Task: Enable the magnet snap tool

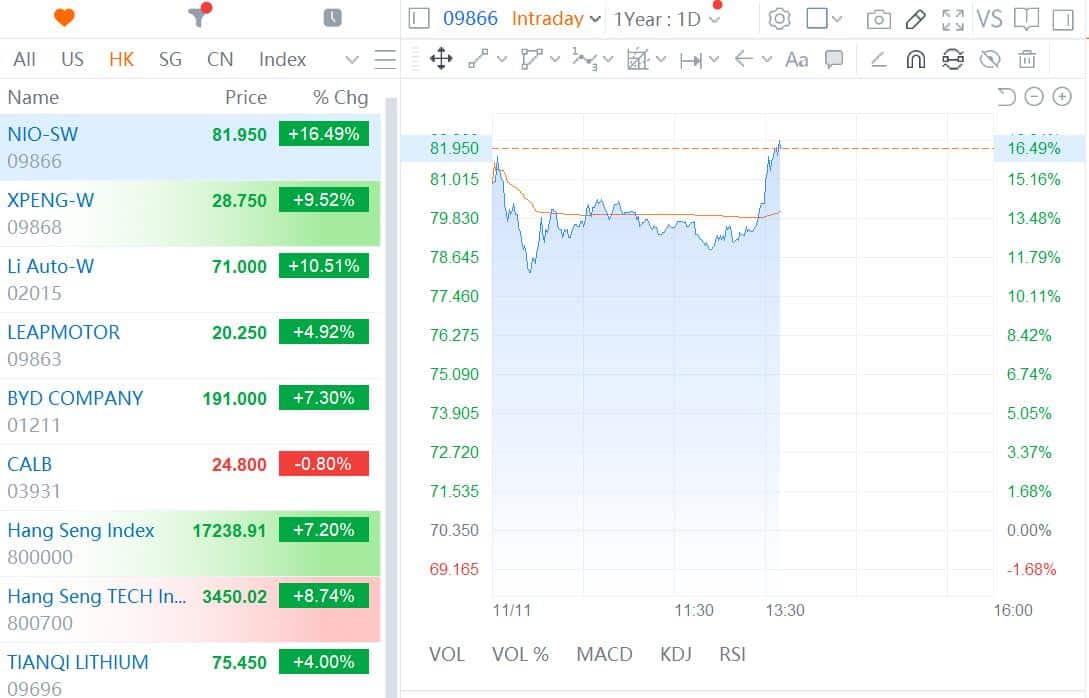Action: click(914, 60)
